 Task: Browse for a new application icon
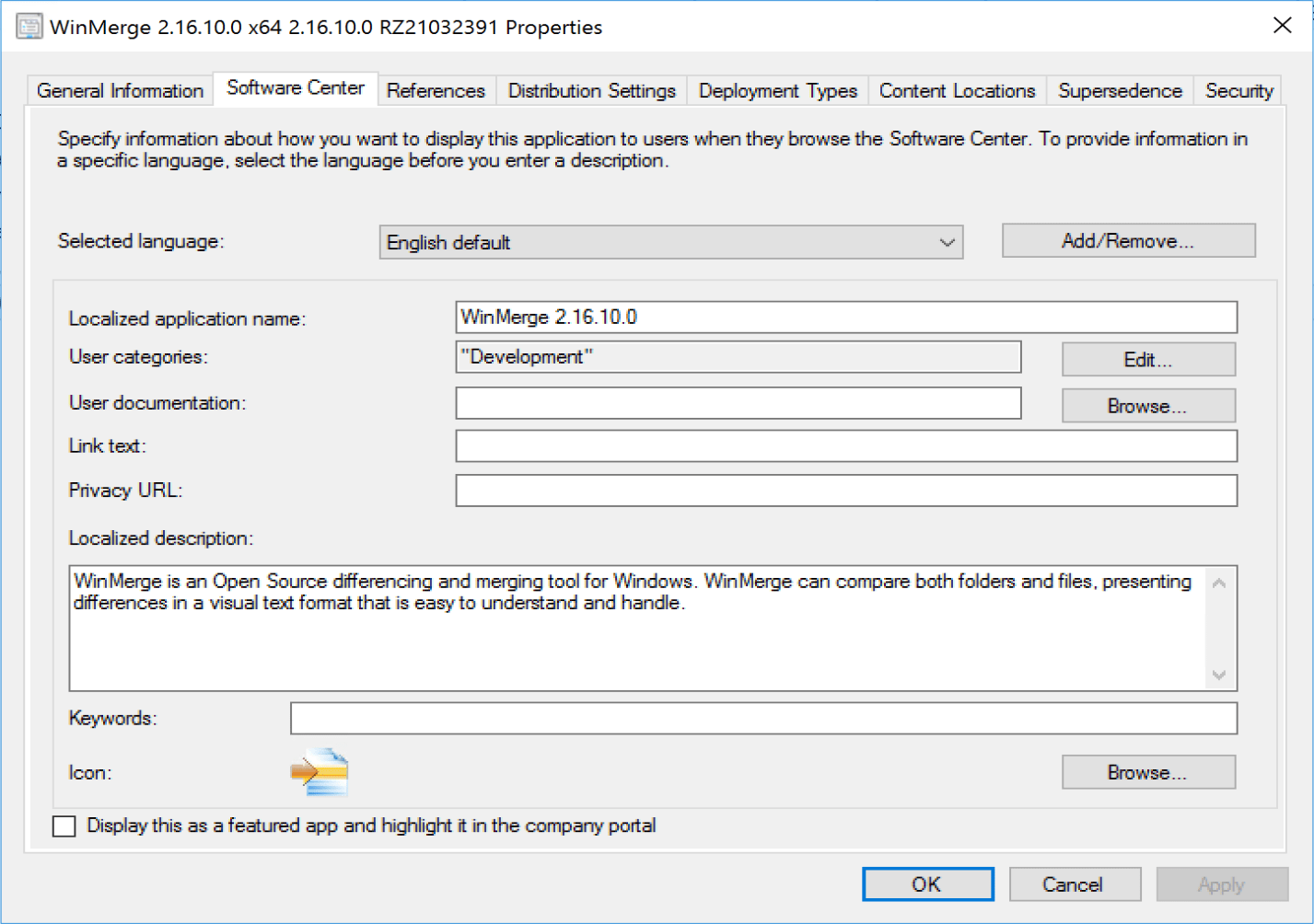point(1147,772)
